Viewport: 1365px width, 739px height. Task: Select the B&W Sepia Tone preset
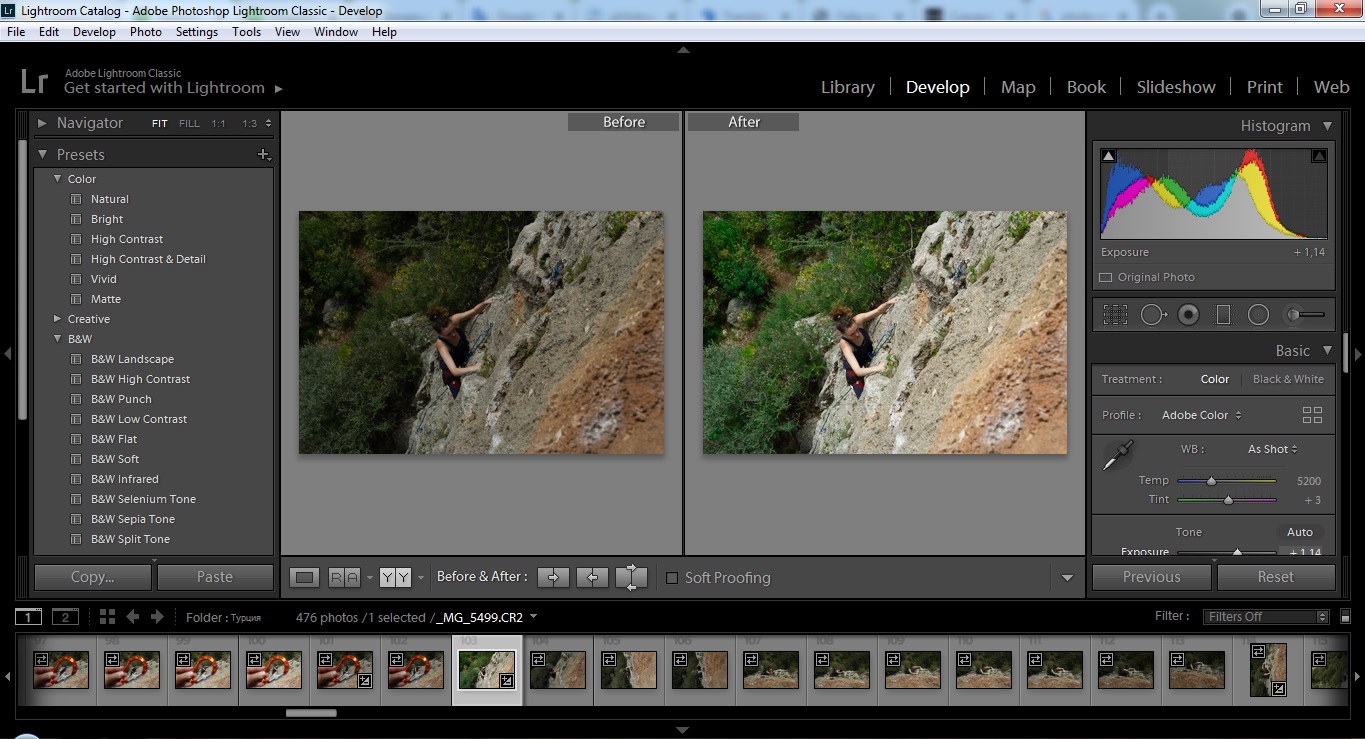(132, 519)
